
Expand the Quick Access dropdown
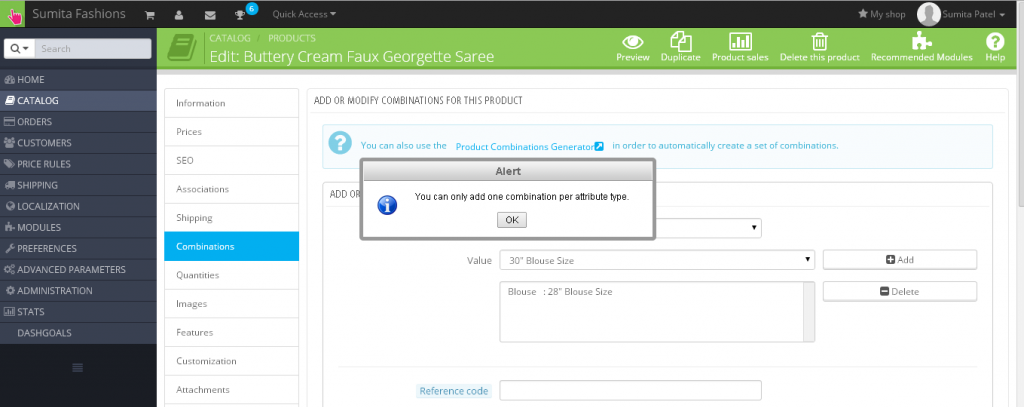(304, 15)
